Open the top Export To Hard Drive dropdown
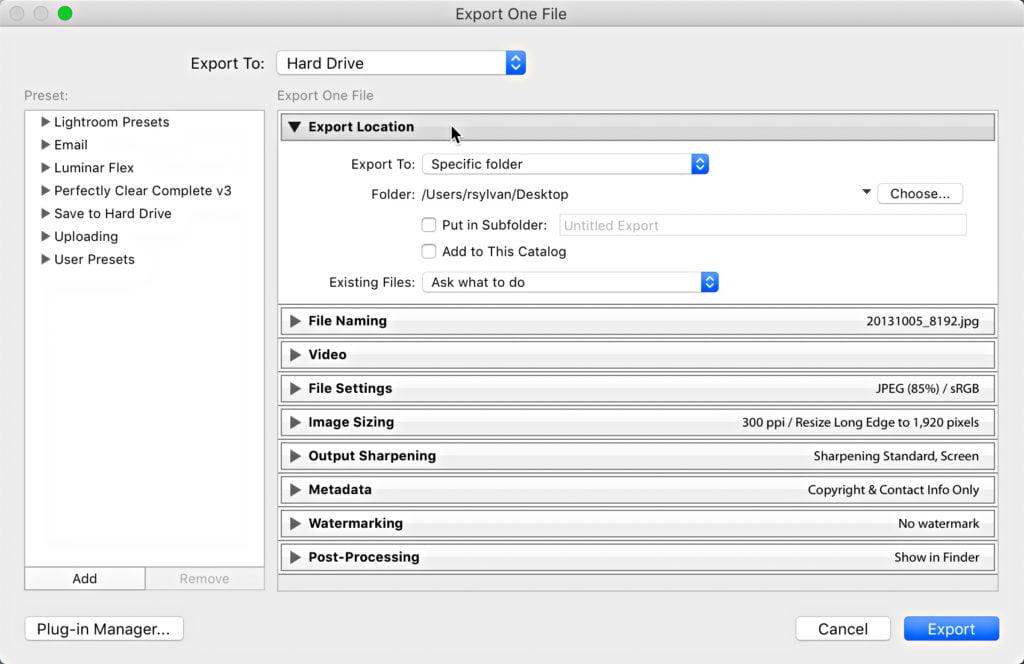The image size is (1024, 664). click(x=400, y=63)
